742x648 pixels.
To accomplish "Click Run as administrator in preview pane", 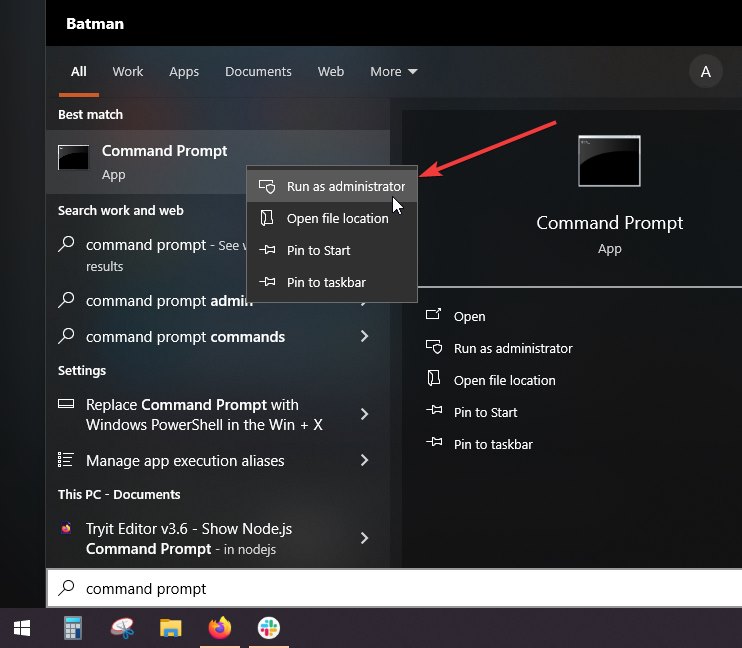I will click(513, 348).
